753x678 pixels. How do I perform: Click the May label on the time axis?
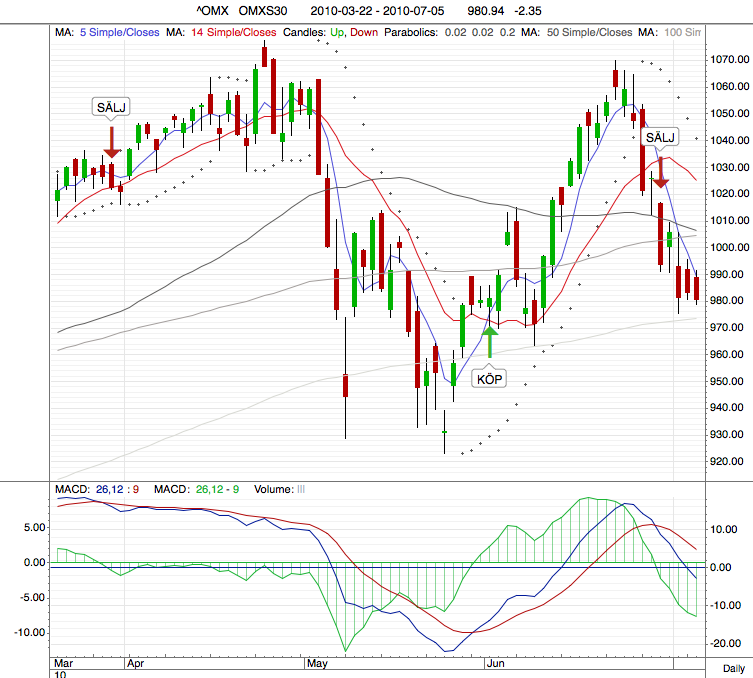[318, 663]
